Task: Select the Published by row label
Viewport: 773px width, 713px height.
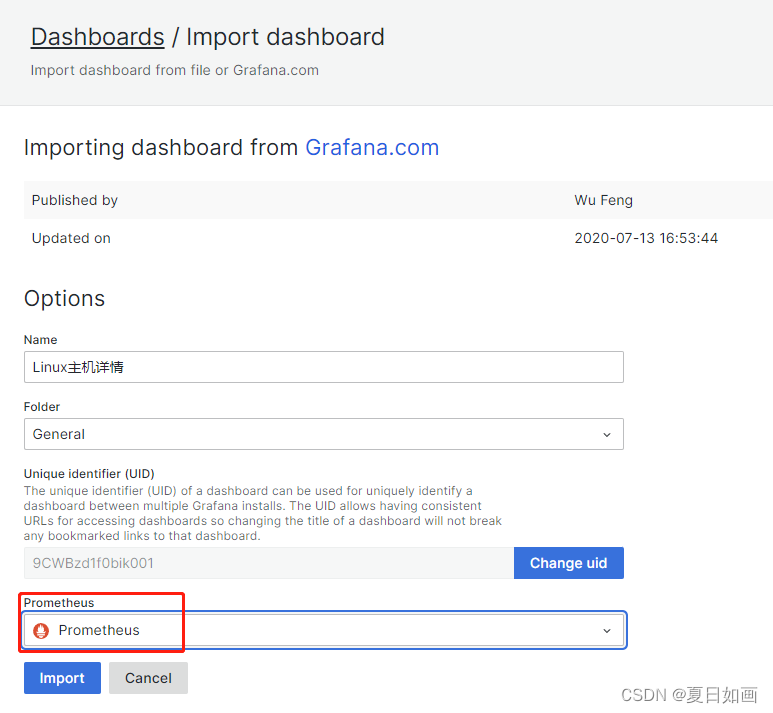Action: [75, 200]
